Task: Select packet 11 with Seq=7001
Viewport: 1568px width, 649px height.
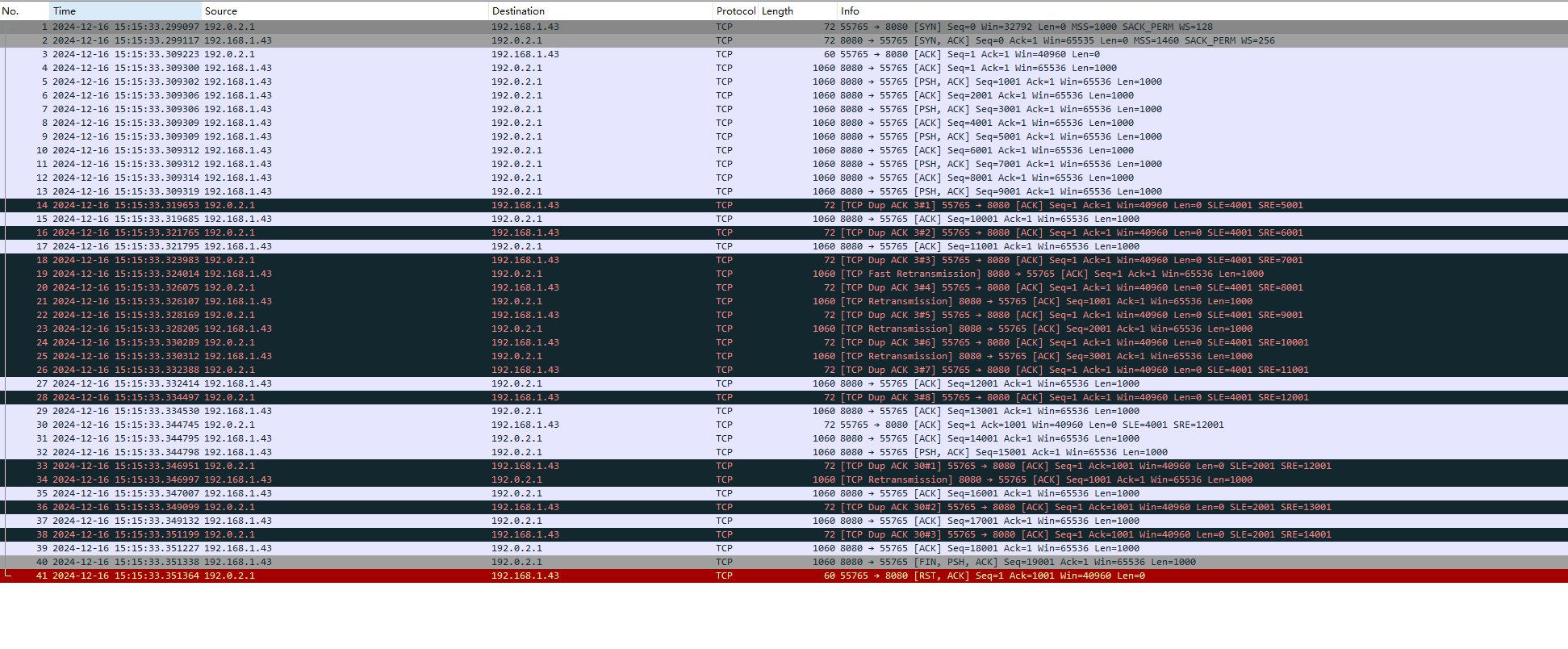Action: [x=784, y=164]
